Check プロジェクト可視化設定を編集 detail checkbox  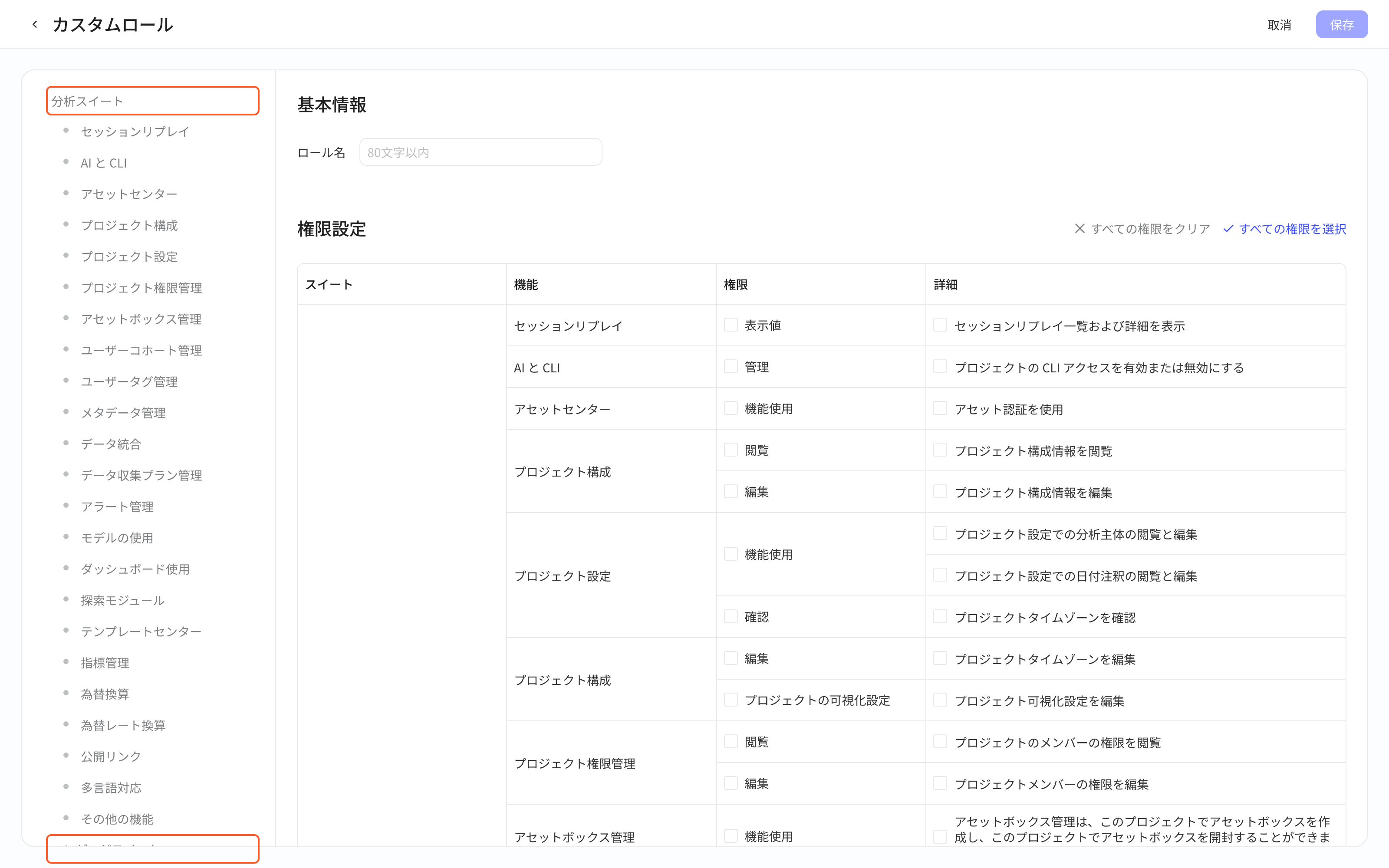(940, 700)
